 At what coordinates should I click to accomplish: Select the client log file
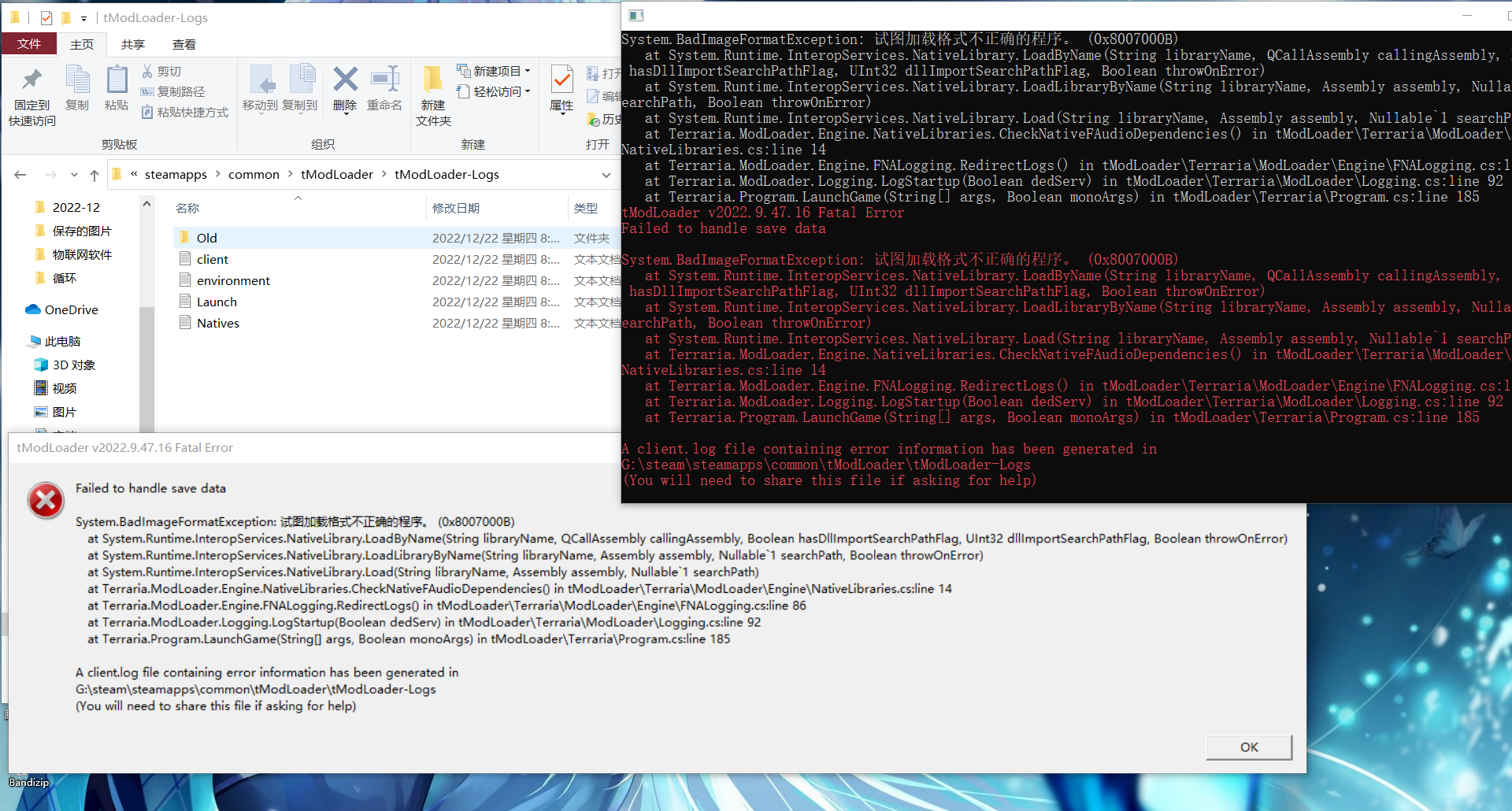[212, 259]
